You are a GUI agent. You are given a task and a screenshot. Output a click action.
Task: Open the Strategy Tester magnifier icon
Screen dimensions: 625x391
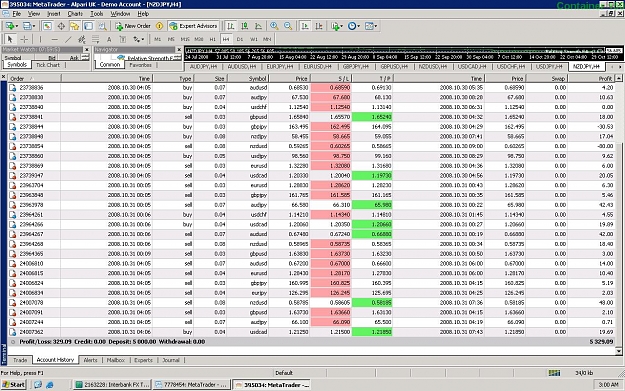coord(102,26)
